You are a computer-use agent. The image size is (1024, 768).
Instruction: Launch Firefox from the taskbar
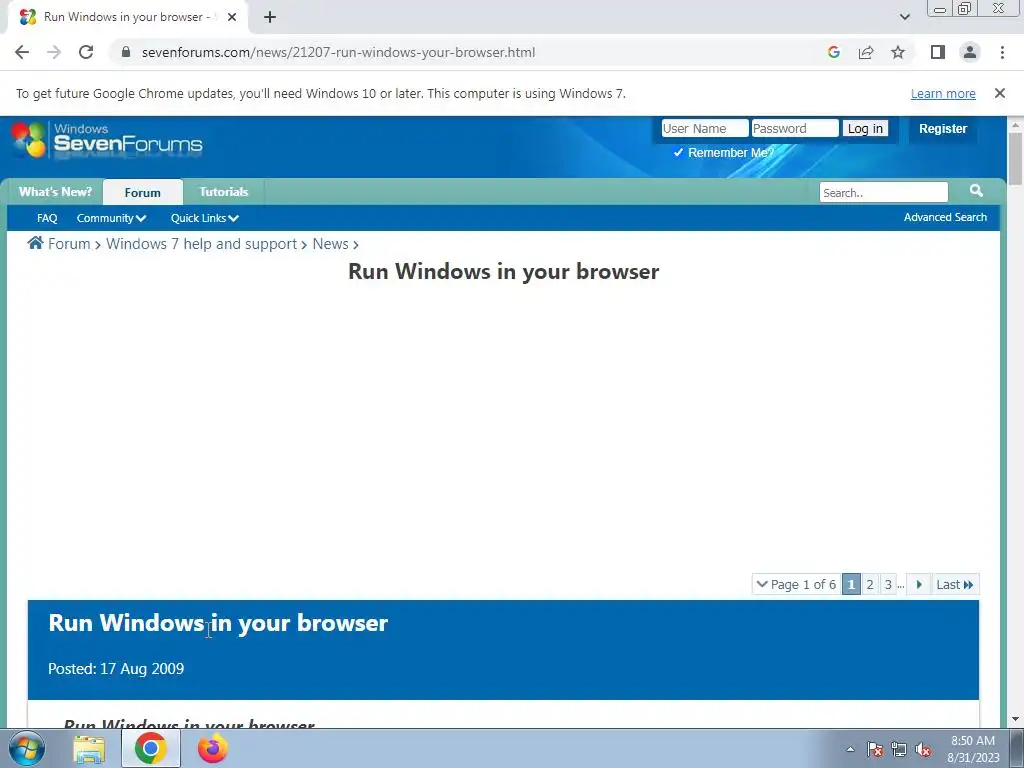tap(213, 748)
